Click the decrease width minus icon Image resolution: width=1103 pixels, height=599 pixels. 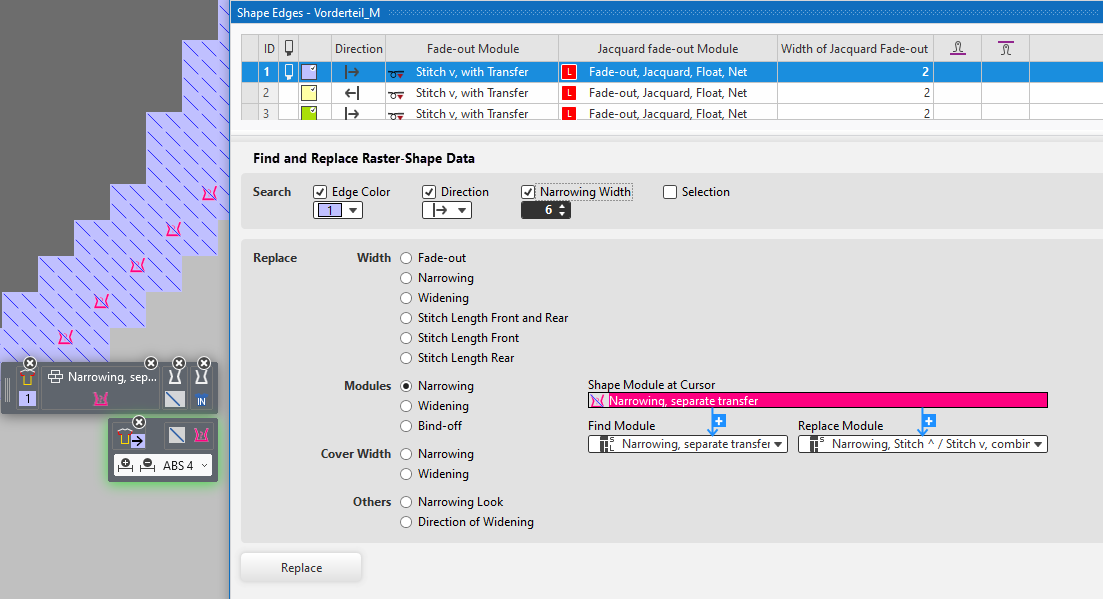tap(147, 465)
